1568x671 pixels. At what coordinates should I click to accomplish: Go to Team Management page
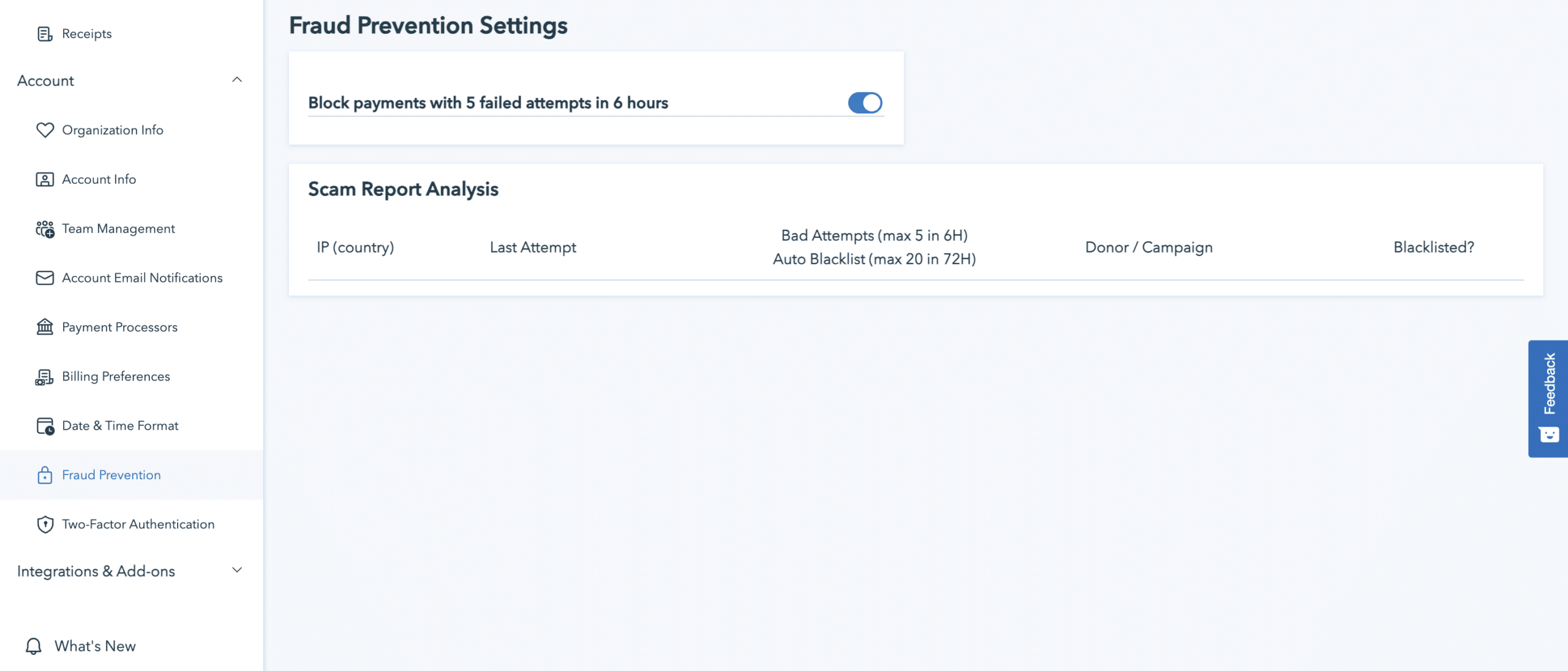pos(118,229)
